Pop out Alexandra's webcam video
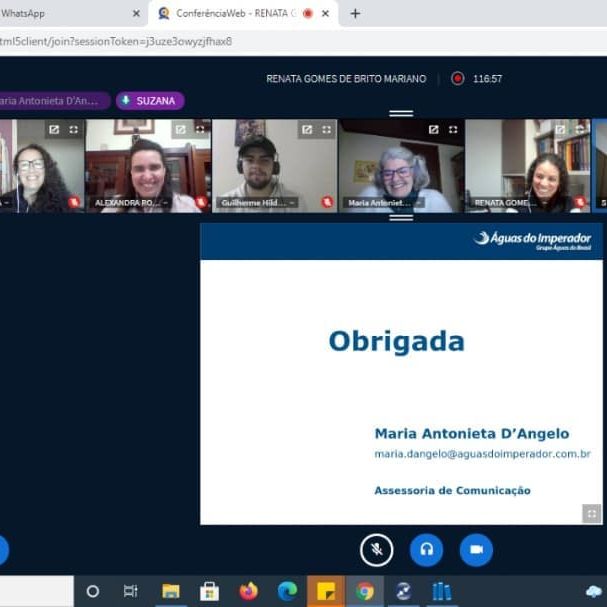The height and width of the screenshot is (607, 607). click(181, 129)
